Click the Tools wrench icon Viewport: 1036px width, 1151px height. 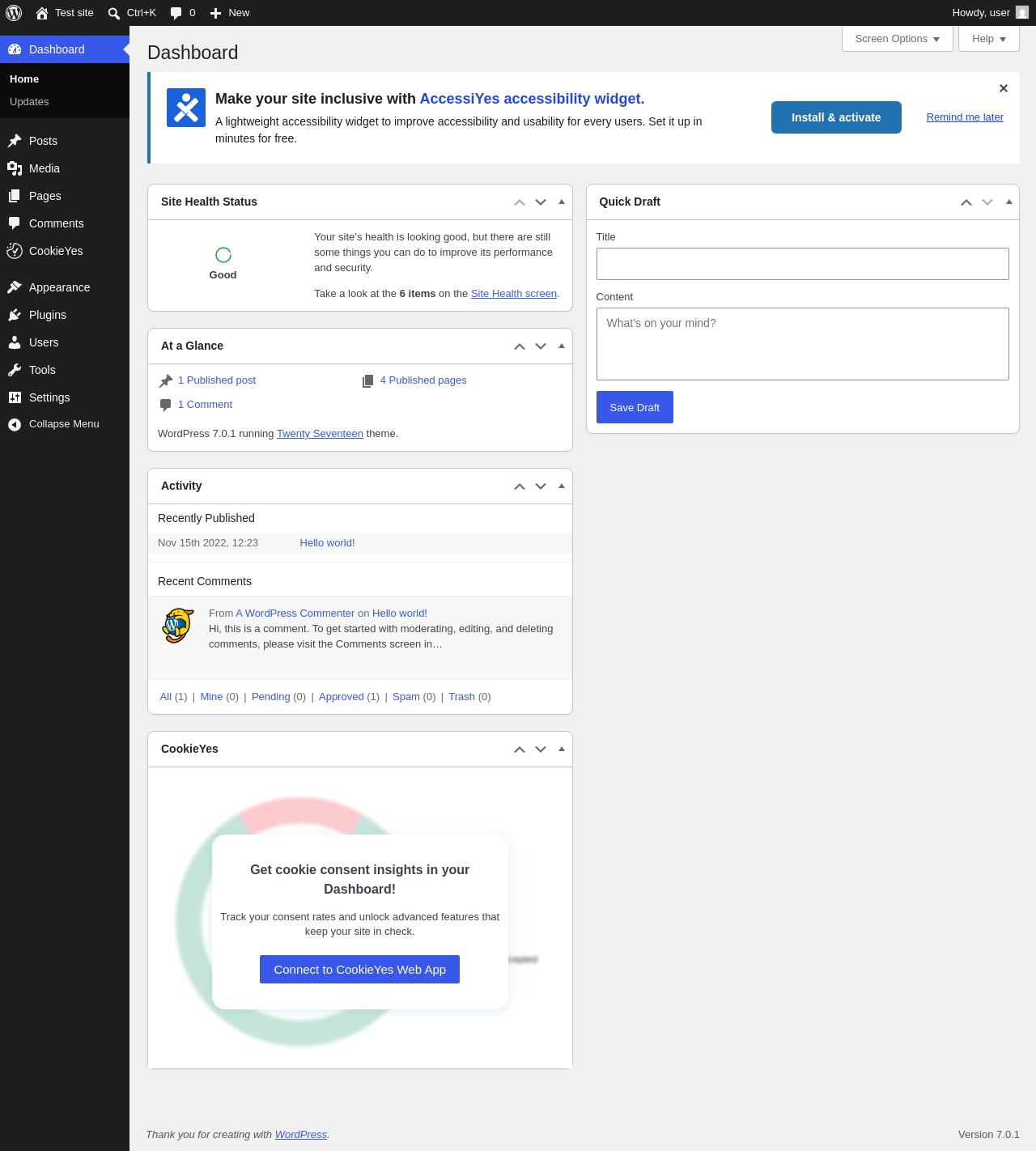pyautogui.click(x=15, y=370)
